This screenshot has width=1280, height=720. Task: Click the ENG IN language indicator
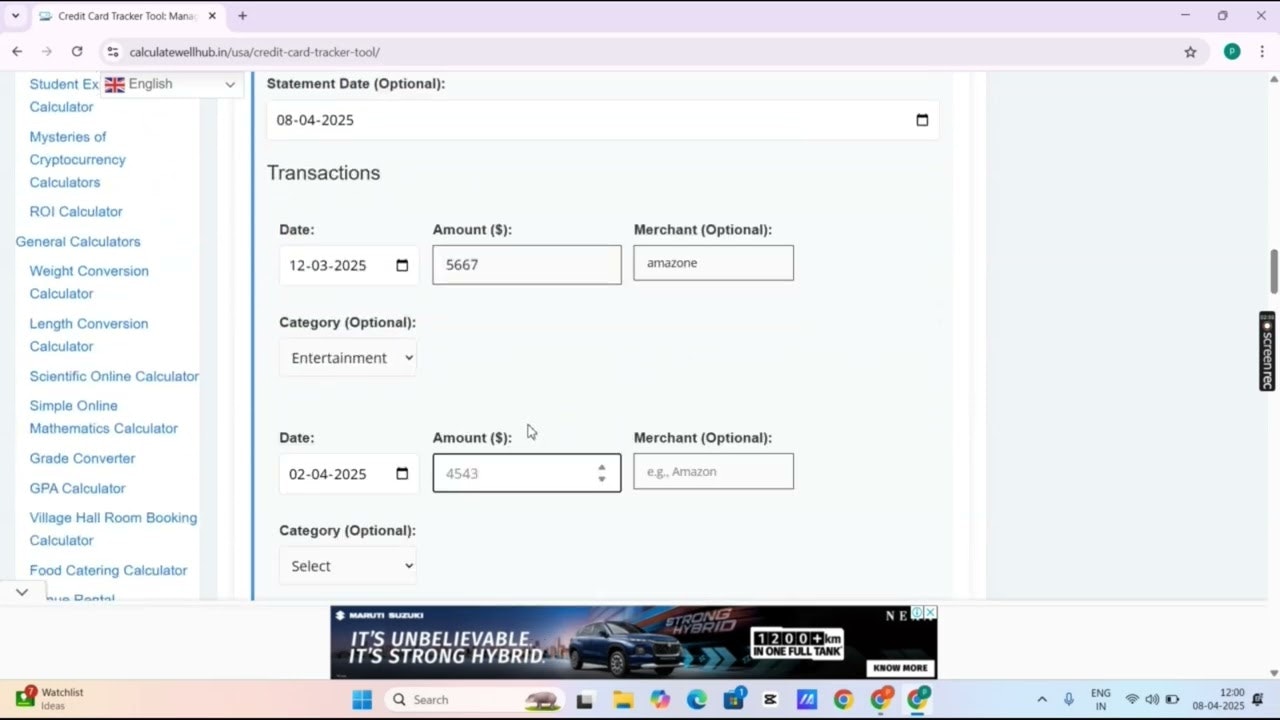(x=1100, y=699)
